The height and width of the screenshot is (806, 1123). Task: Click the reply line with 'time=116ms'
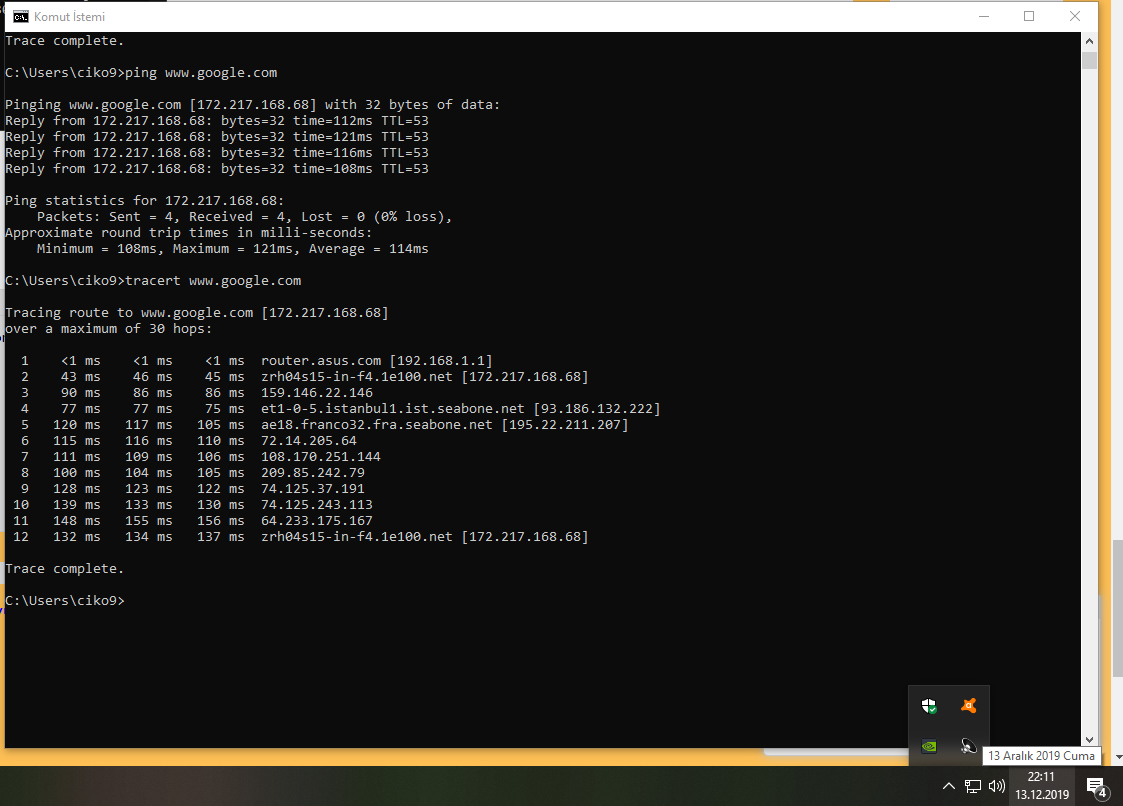point(217,153)
